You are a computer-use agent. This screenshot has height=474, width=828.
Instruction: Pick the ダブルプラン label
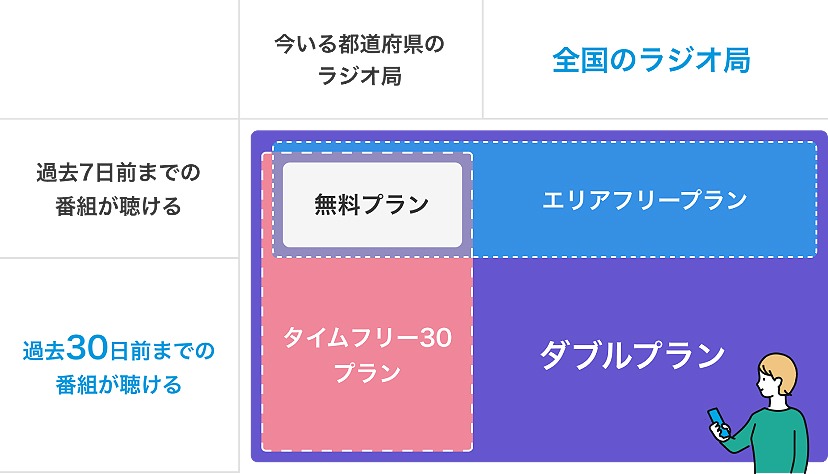[632, 355]
